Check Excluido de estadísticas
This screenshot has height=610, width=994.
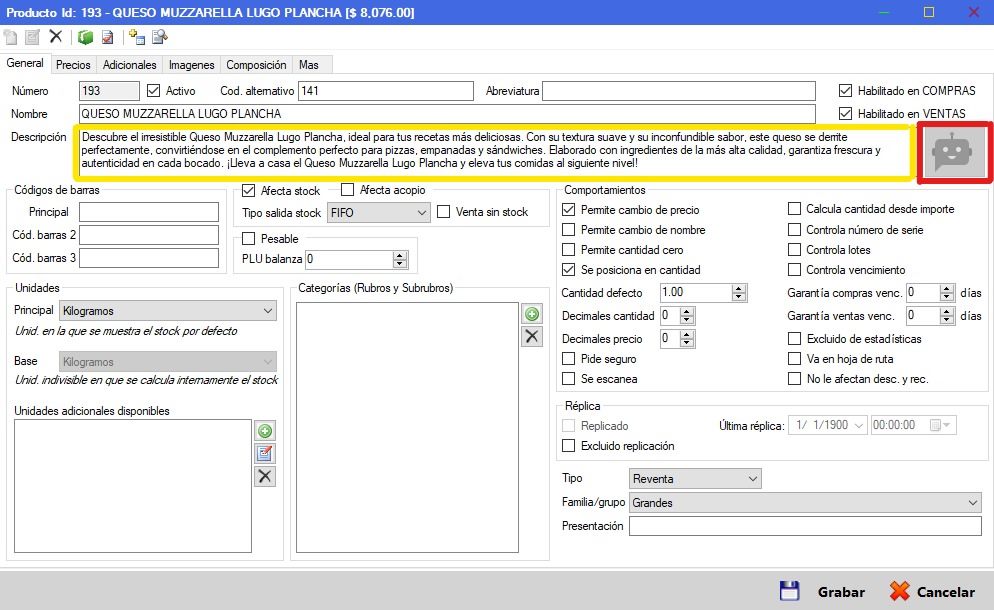(794, 339)
